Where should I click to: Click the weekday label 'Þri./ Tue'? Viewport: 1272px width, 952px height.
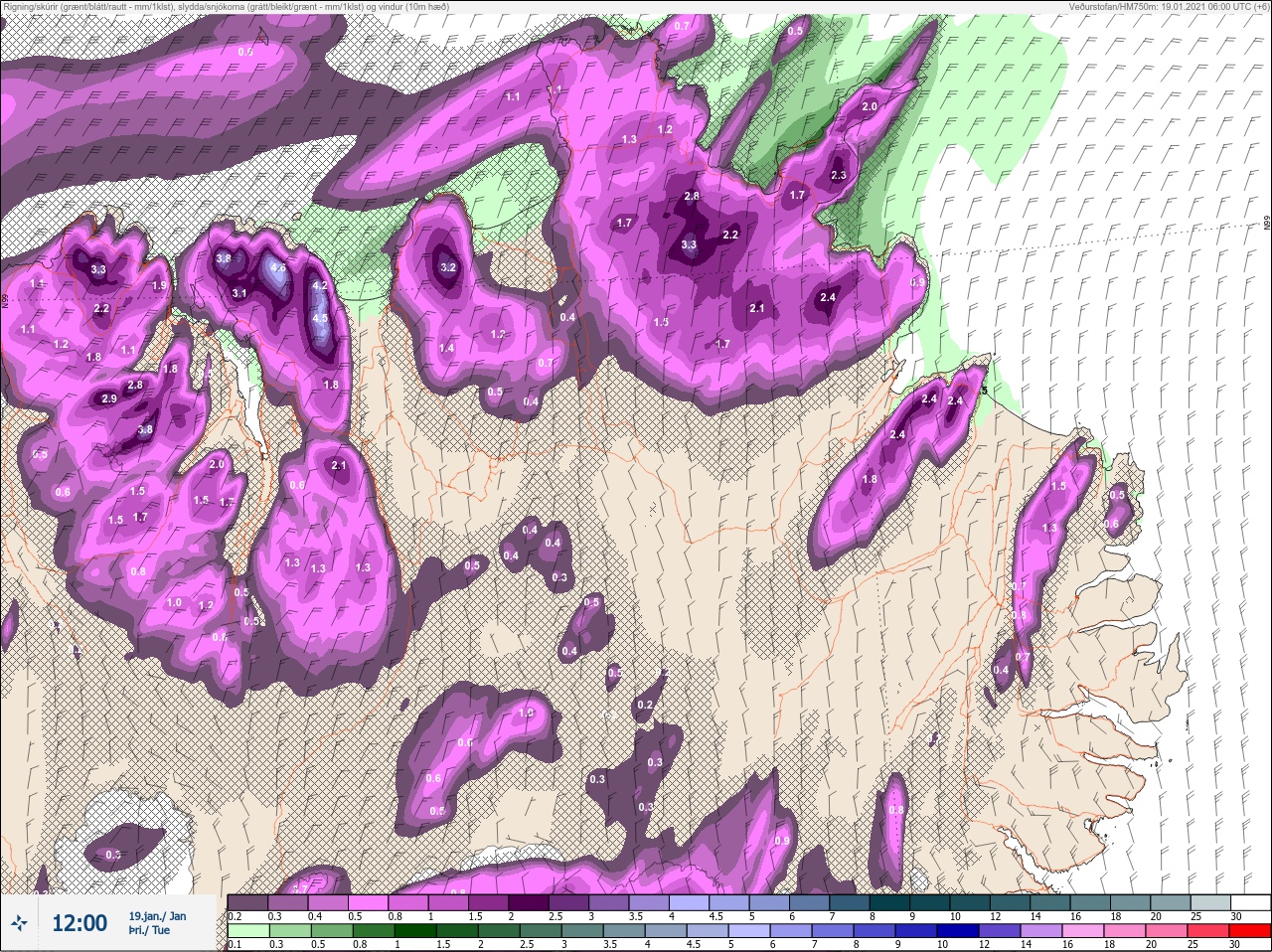tap(149, 931)
